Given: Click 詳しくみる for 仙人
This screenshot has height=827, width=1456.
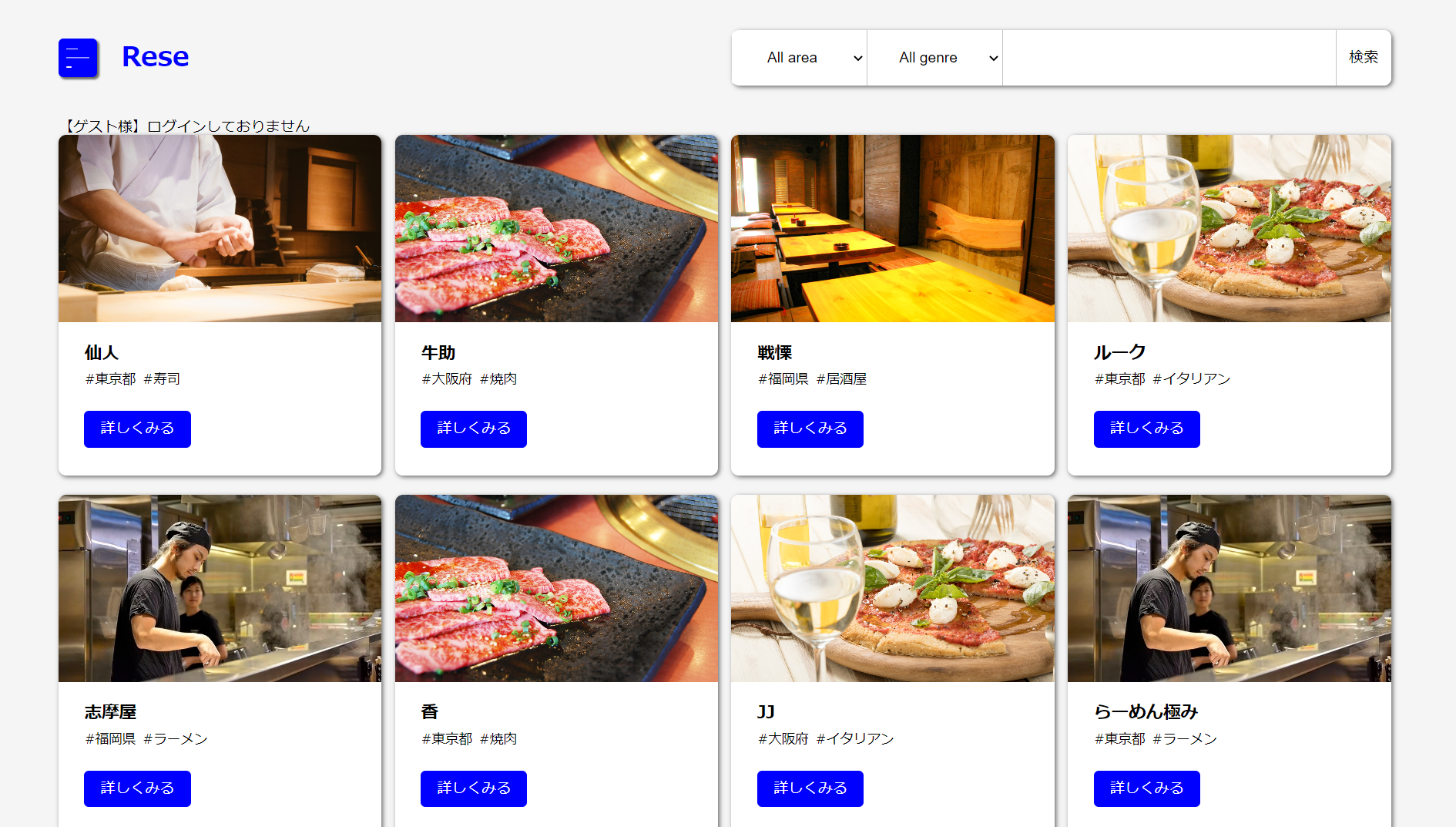Looking at the screenshot, I should [x=137, y=429].
